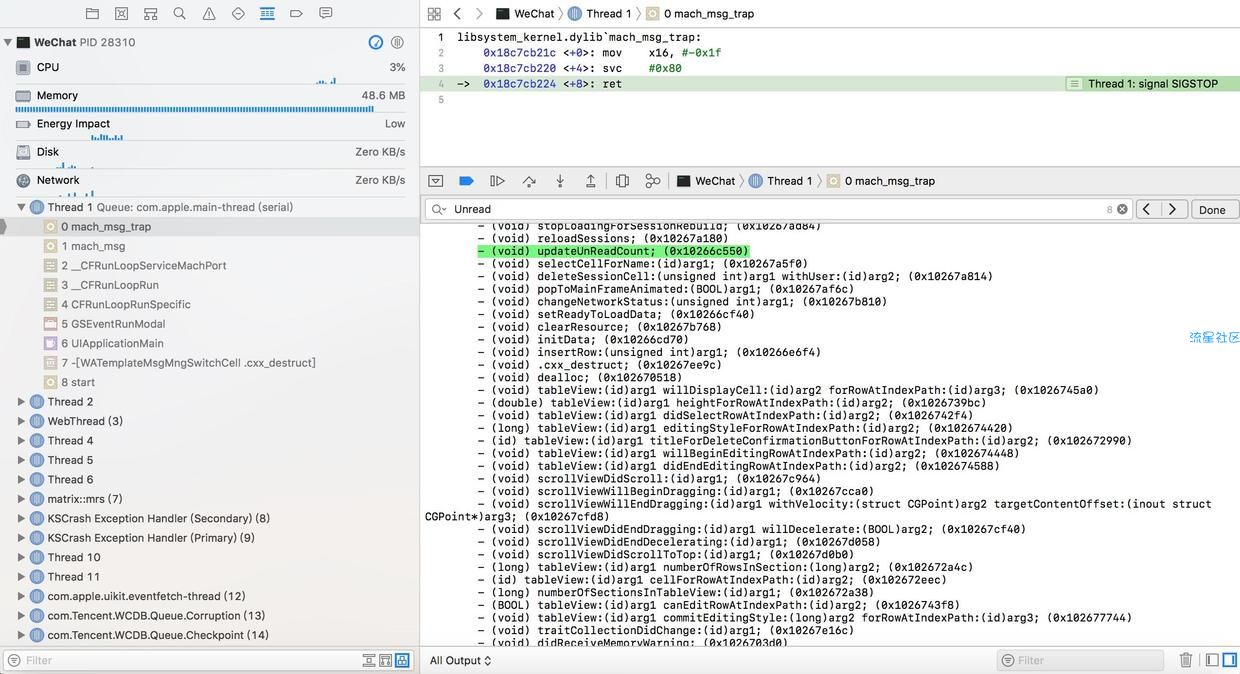Go to next search match
The height and width of the screenshot is (674, 1240).
[x=1174, y=209]
